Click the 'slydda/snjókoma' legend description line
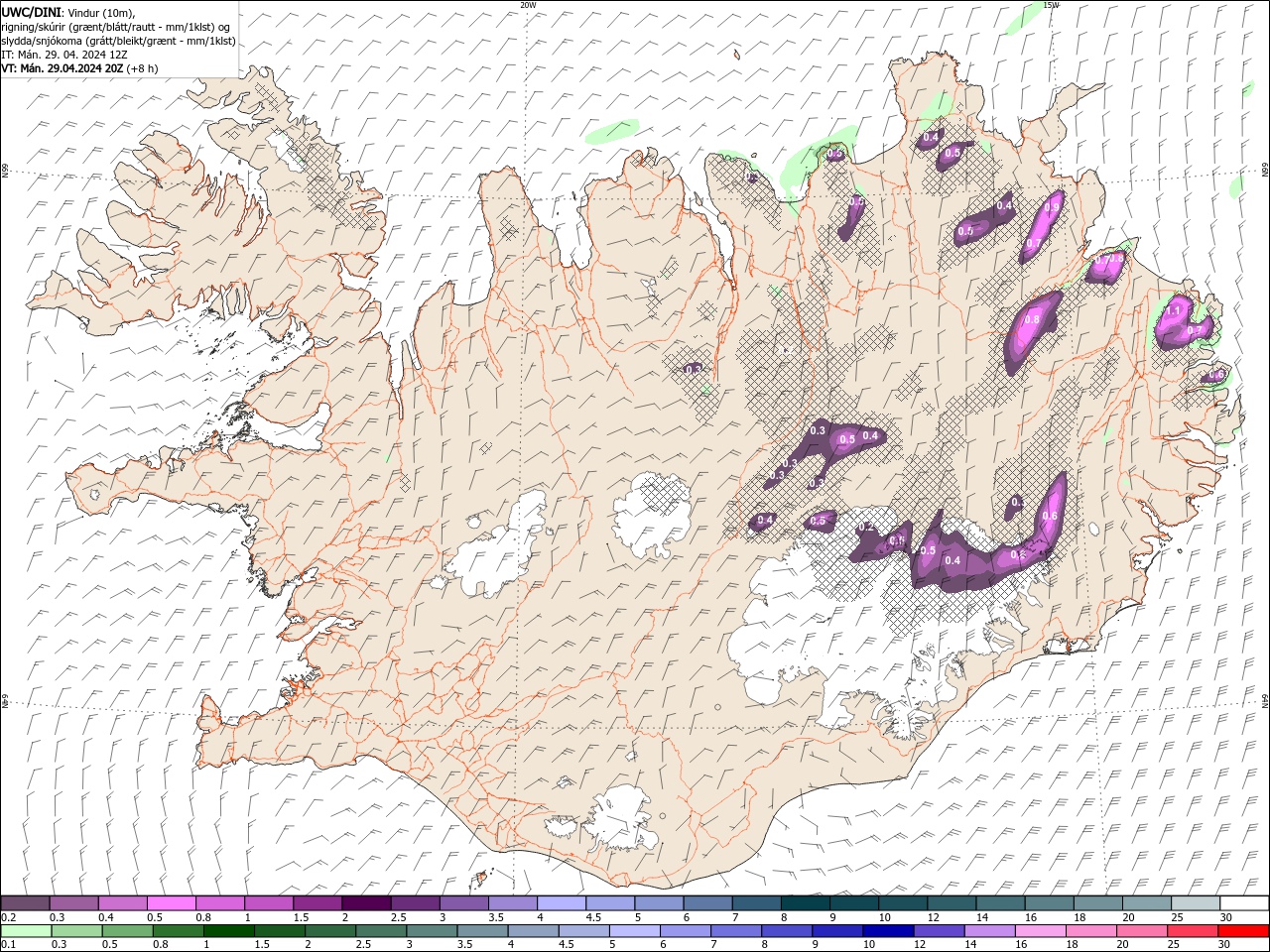1270x952 pixels. (x=118, y=41)
